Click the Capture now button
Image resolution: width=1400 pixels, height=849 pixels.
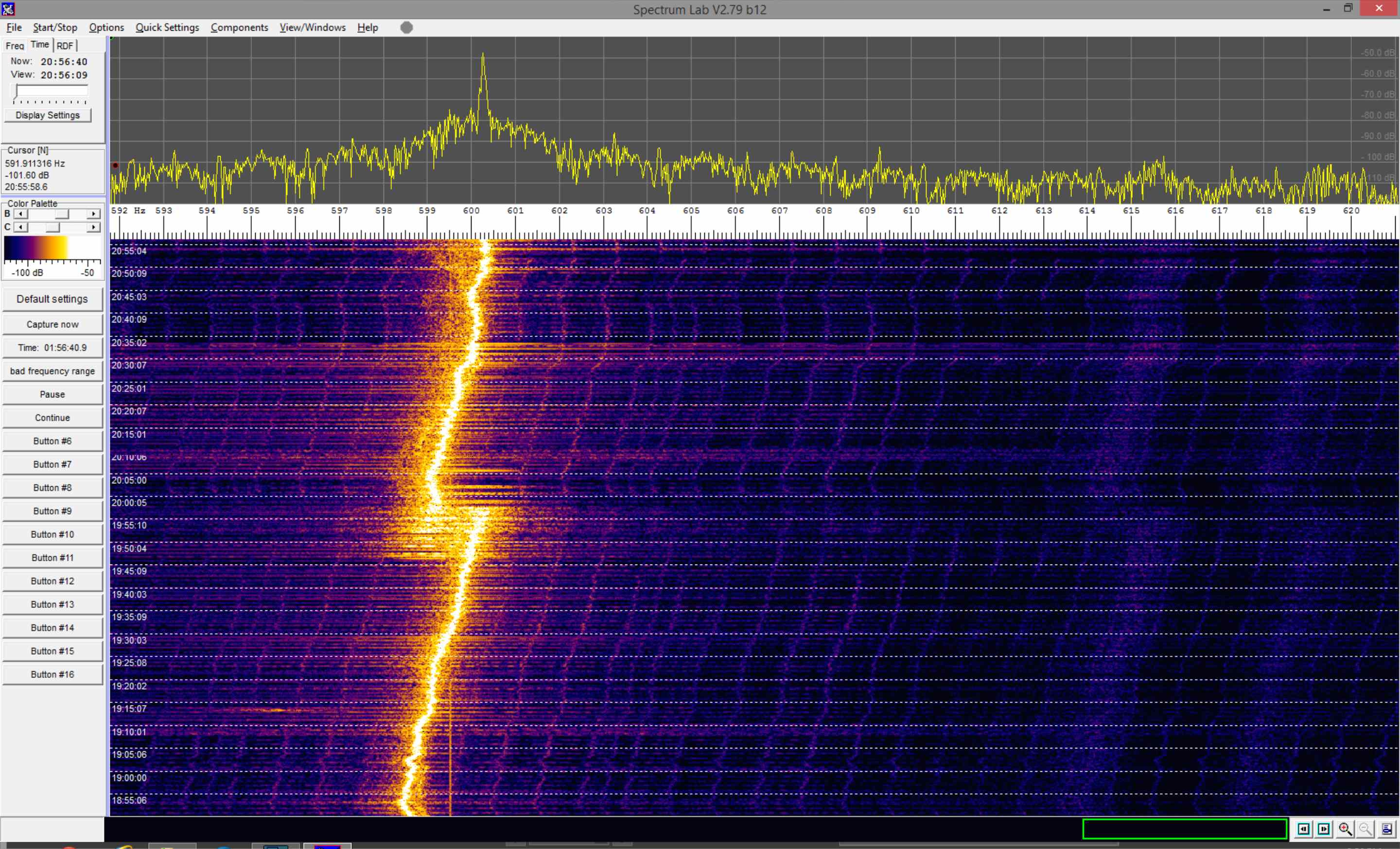coord(52,324)
